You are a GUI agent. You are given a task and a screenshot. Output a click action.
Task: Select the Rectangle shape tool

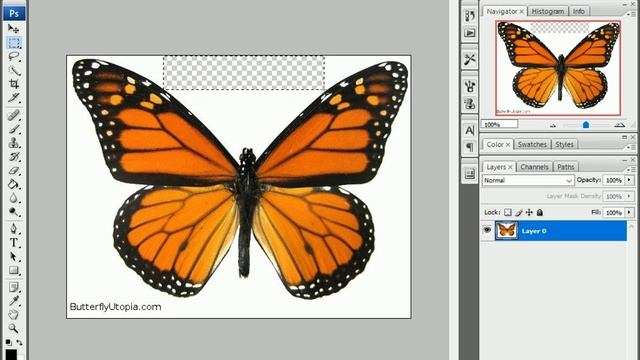[x=13, y=270]
